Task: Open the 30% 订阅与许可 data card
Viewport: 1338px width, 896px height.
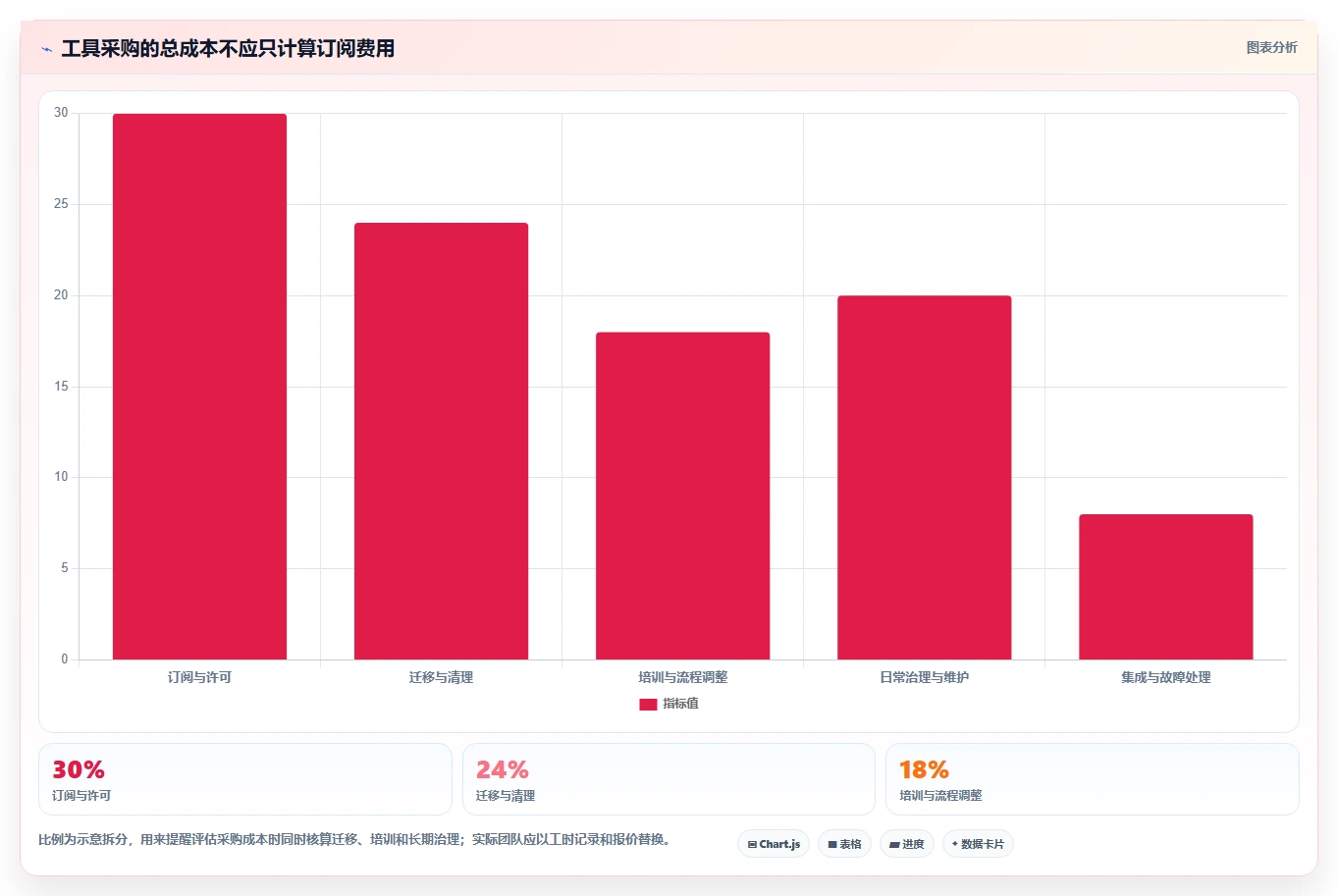Action: coord(245,779)
